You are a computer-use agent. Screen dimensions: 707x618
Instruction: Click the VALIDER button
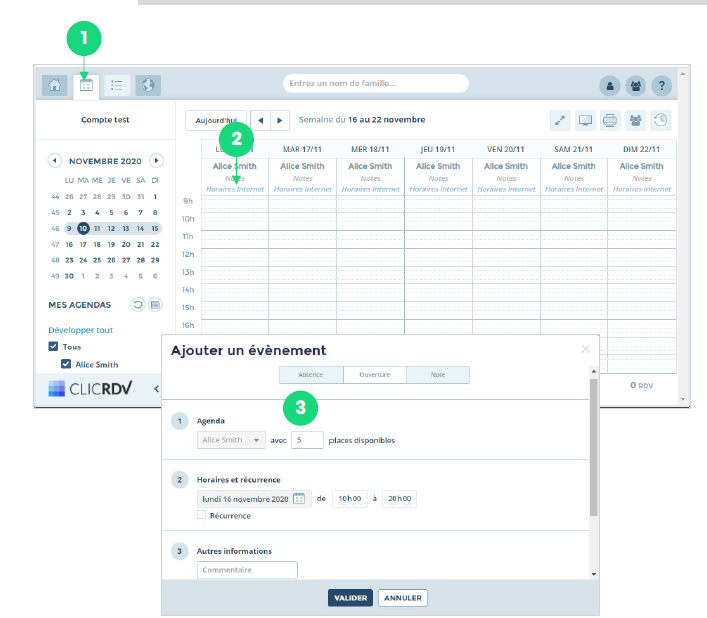tap(350, 598)
